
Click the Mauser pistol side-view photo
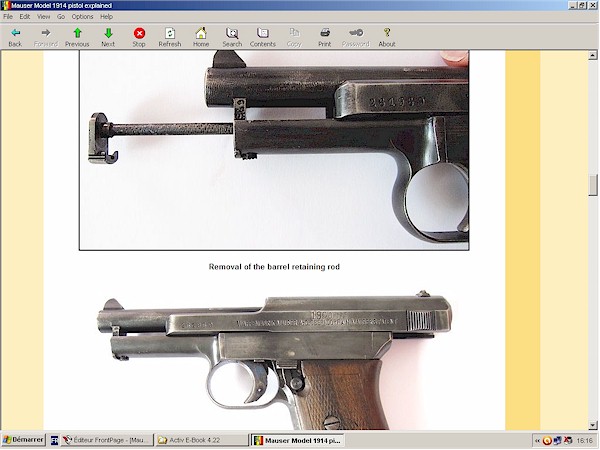[274, 360]
